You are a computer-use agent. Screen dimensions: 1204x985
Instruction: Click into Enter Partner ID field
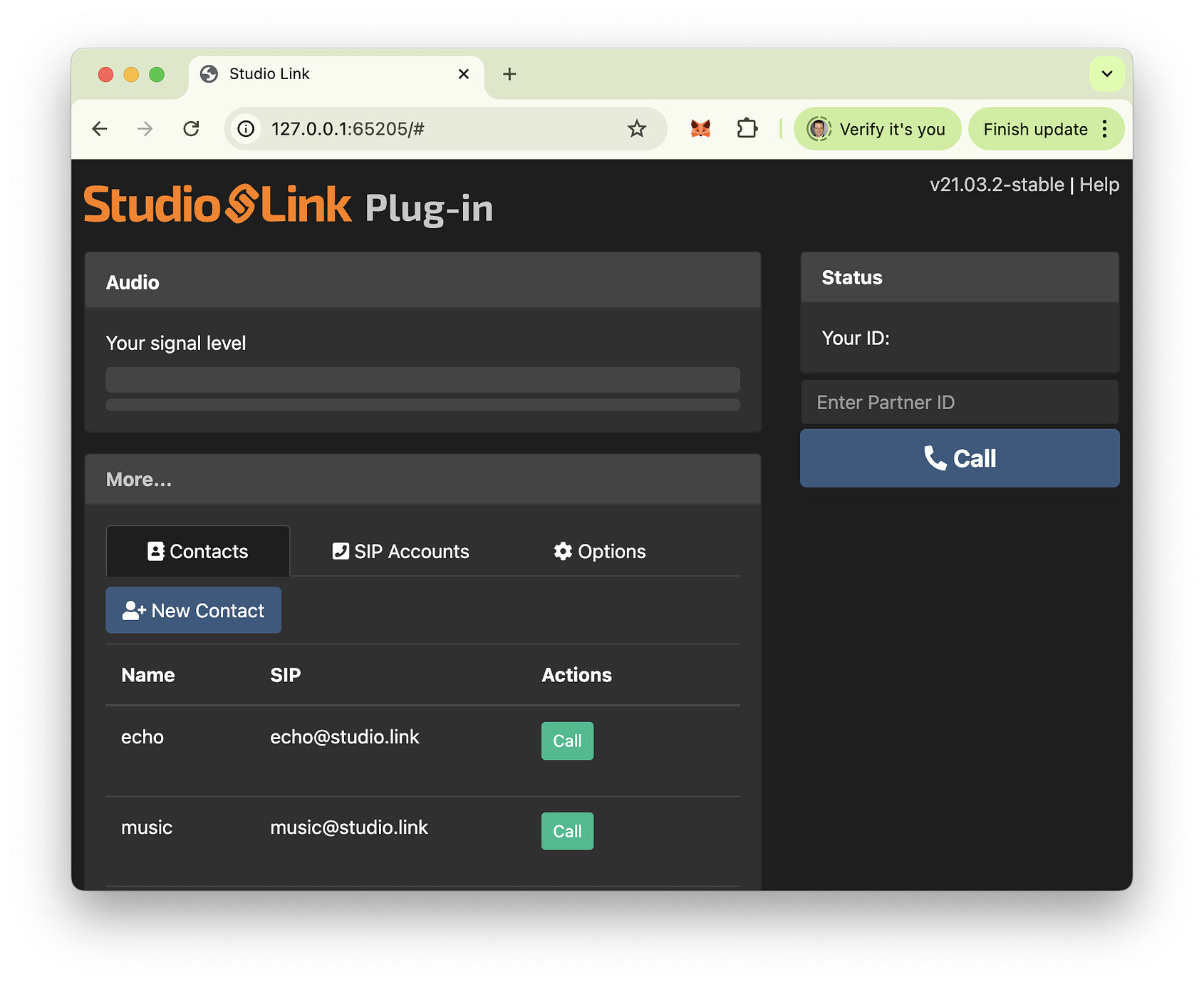960,403
